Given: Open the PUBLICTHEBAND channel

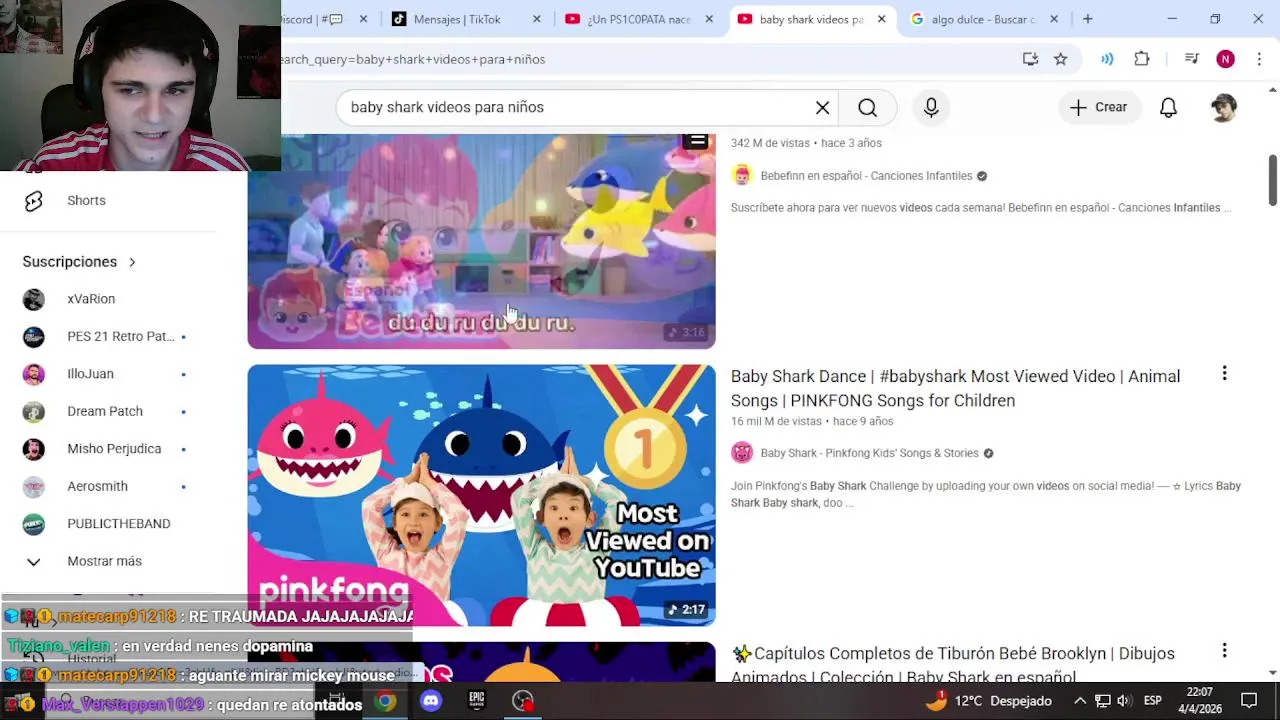Looking at the screenshot, I should coord(118,524).
